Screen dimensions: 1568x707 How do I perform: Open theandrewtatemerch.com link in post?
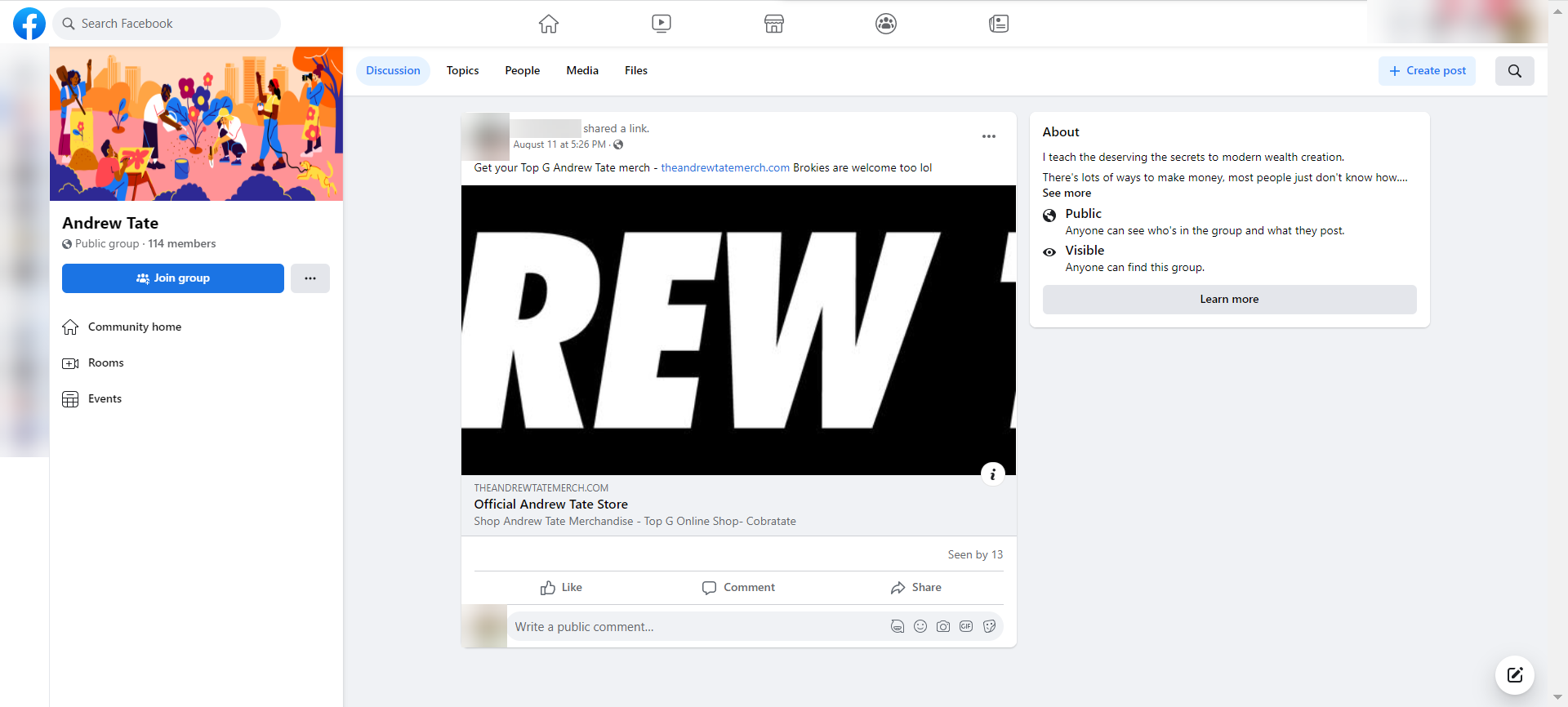(724, 168)
